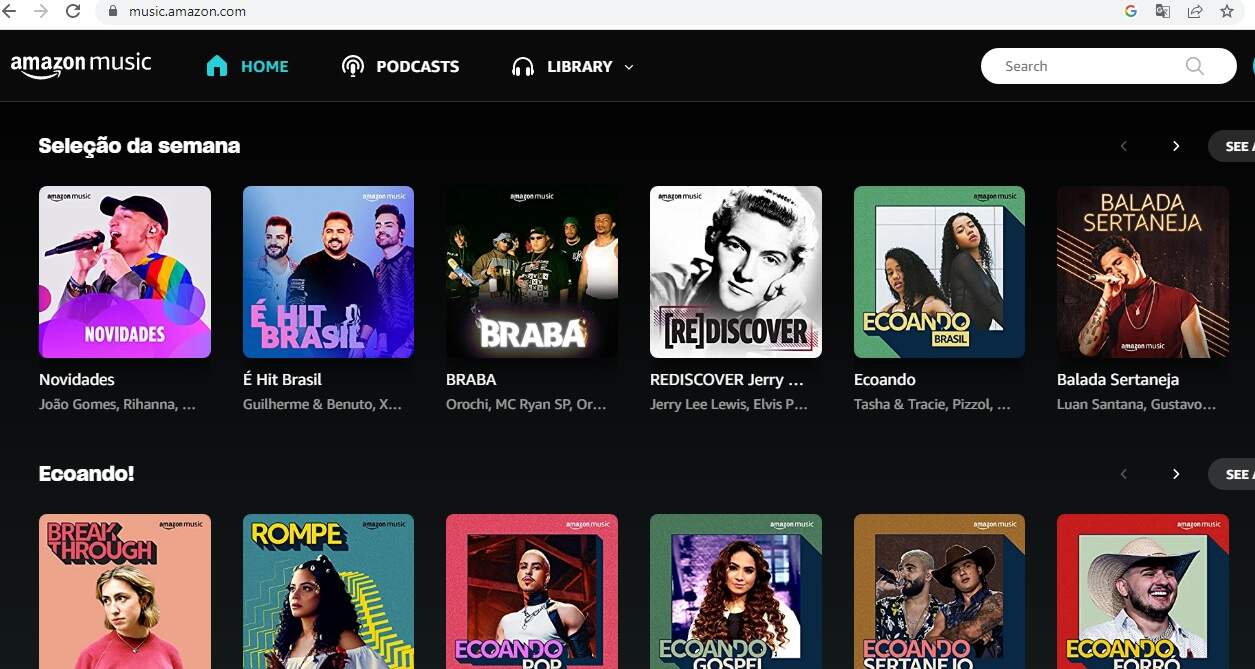
Task: Select the music.amazon.com address bar URL
Action: [x=187, y=12]
